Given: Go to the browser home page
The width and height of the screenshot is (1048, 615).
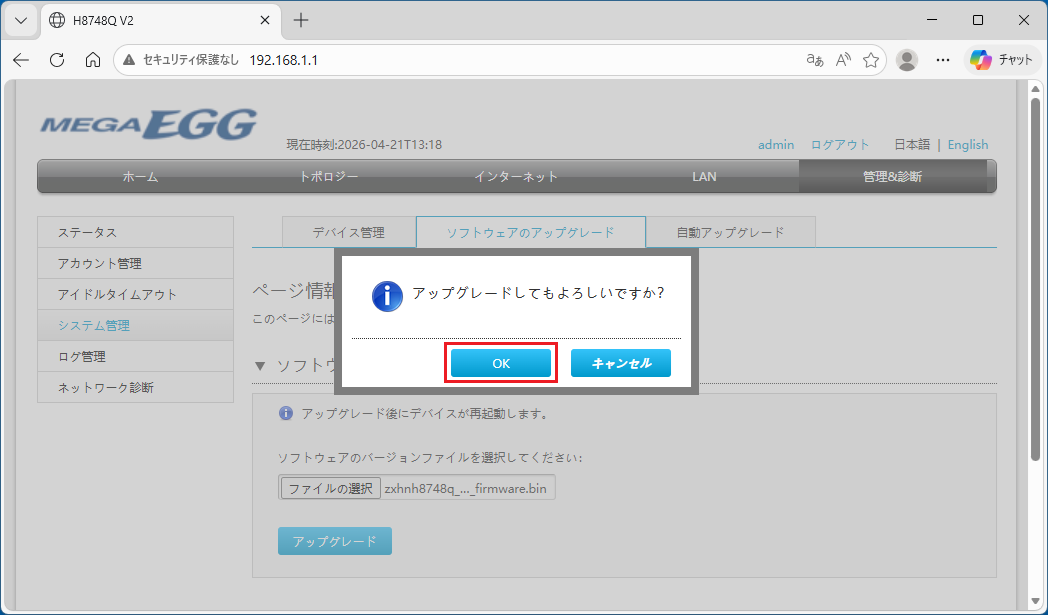Looking at the screenshot, I should 93,60.
